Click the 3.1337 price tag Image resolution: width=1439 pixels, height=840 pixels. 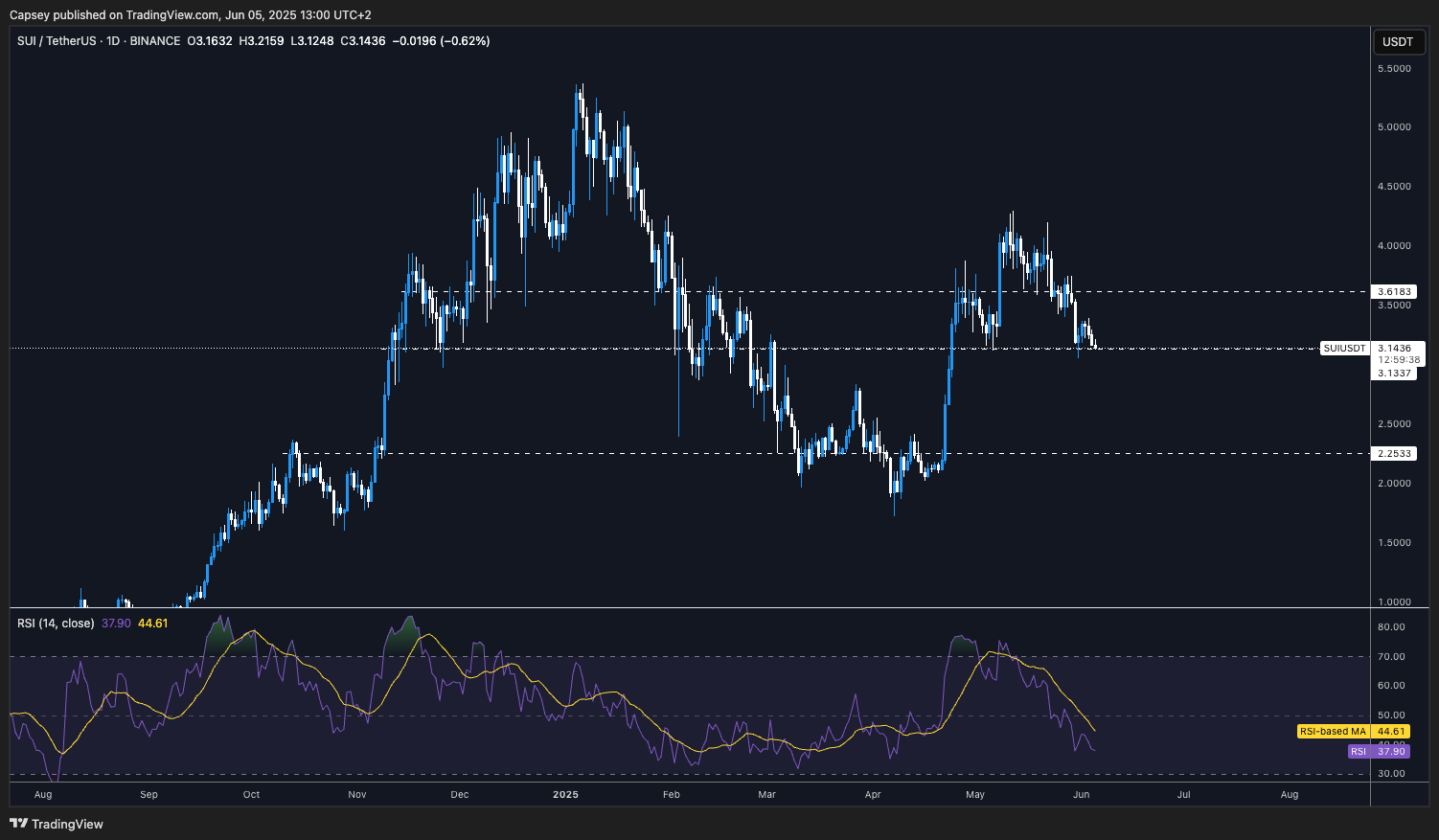(x=1394, y=373)
